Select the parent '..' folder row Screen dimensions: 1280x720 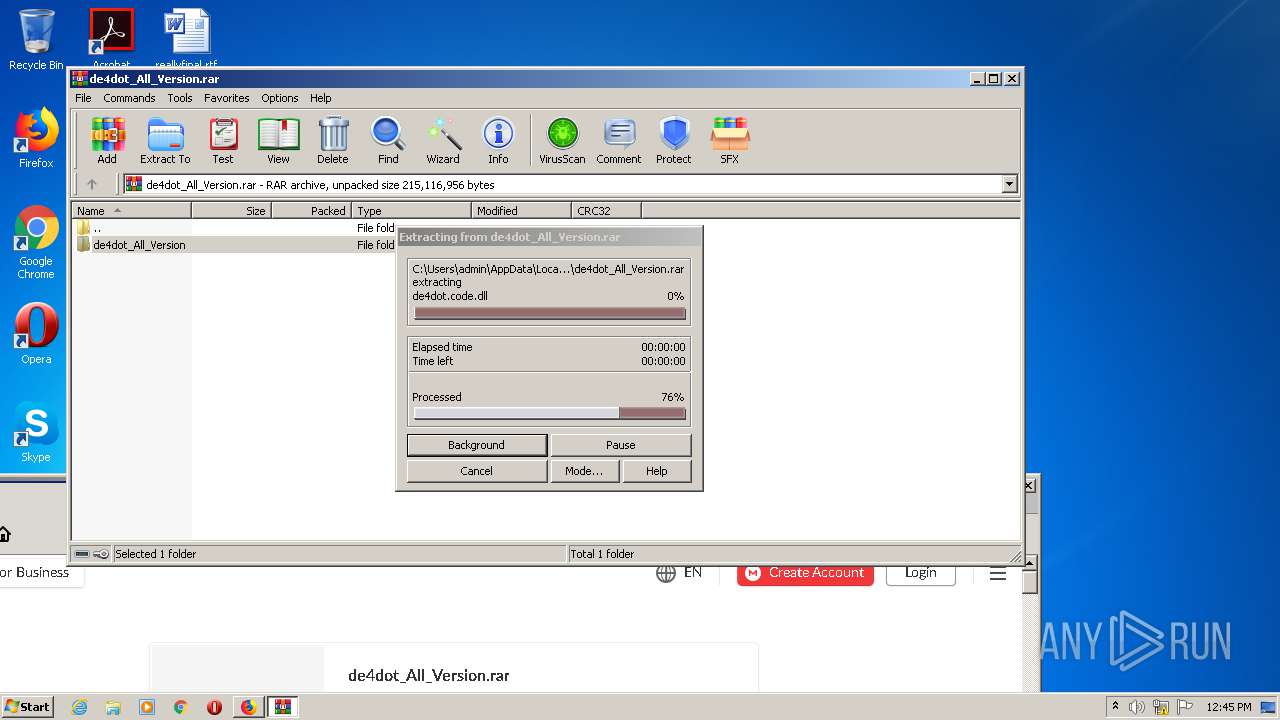point(234,228)
